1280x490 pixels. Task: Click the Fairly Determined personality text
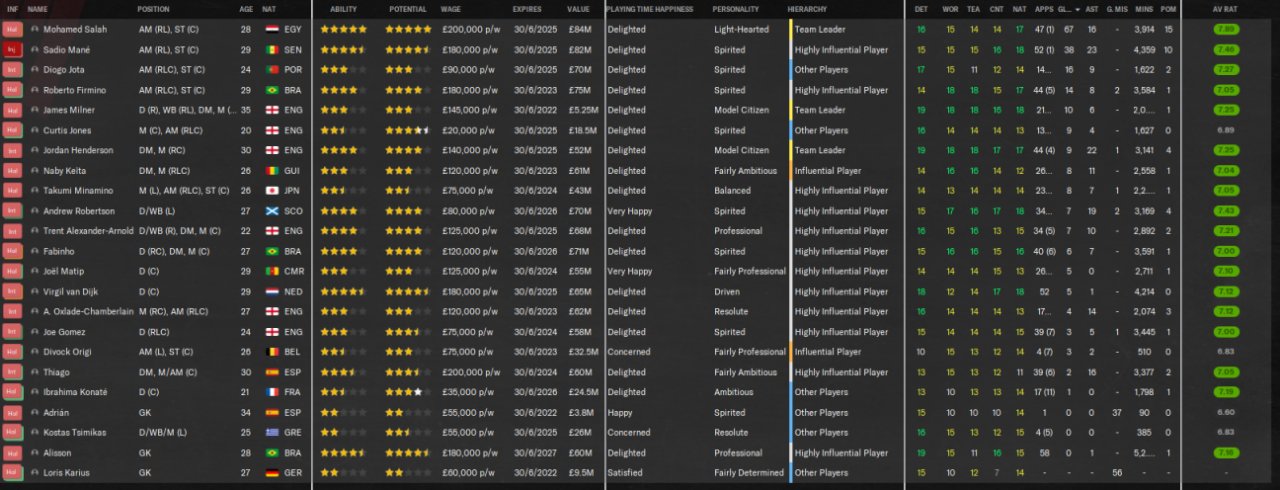coord(750,472)
